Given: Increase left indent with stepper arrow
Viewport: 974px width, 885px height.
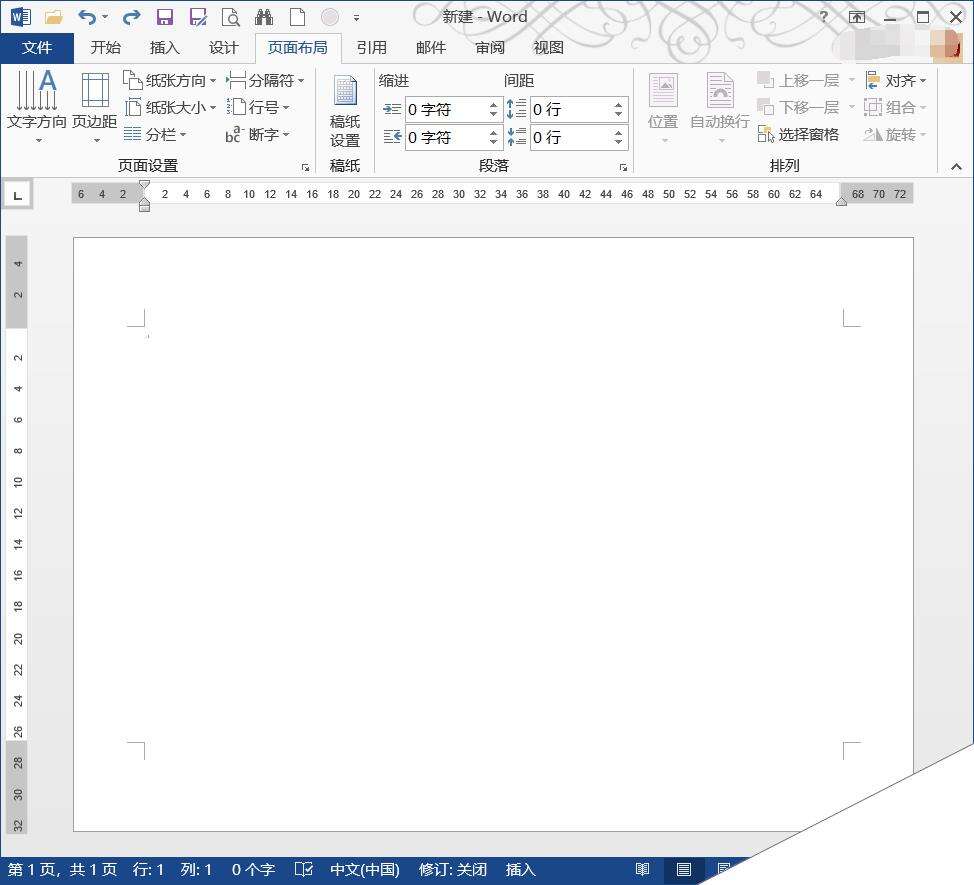Looking at the screenshot, I should click(x=493, y=104).
